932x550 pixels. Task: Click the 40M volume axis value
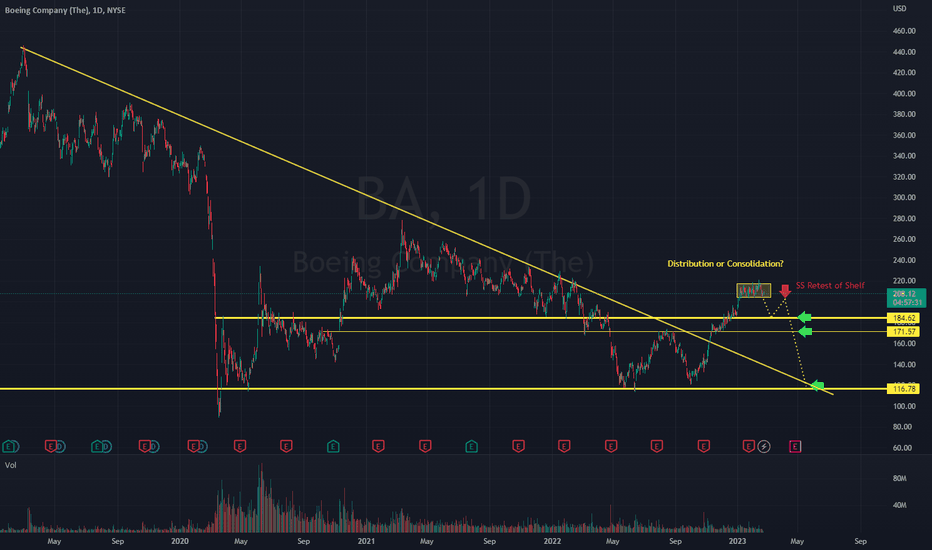(x=899, y=505)
